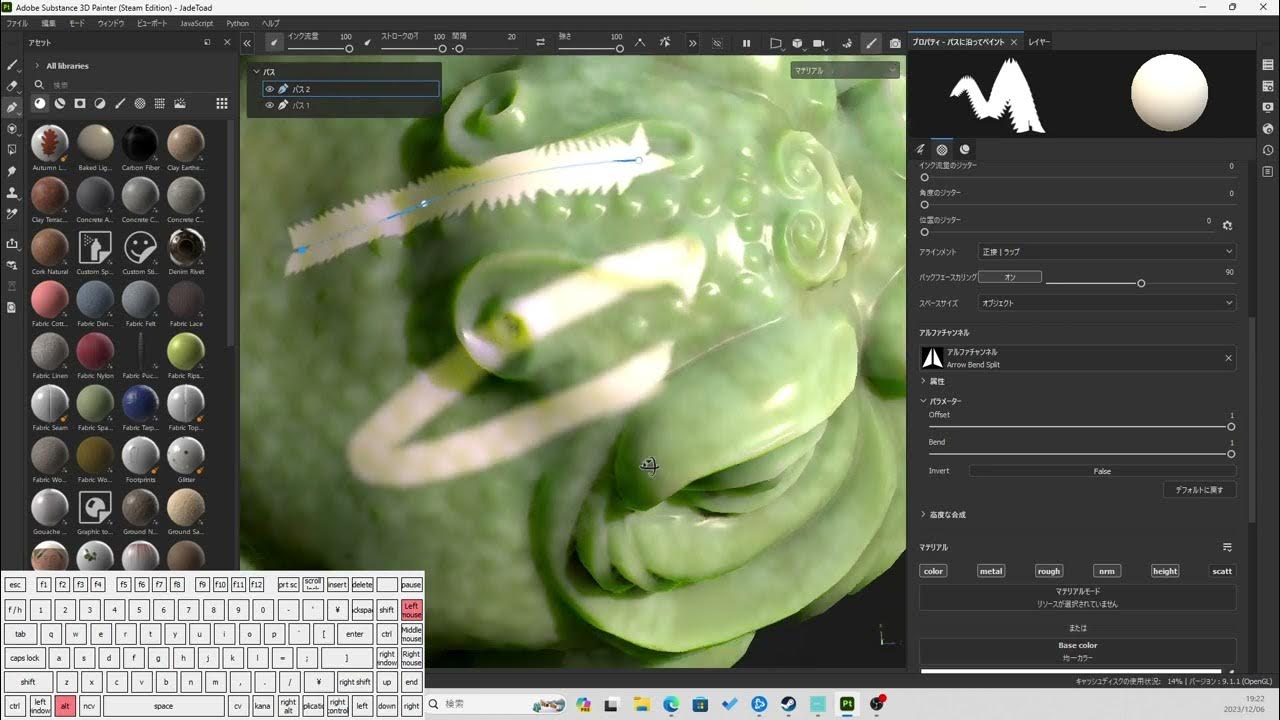This screenshot has width=1280, height=720.
Task: Filter assets by Smart materials icon
Action: [x=60, y=103]
